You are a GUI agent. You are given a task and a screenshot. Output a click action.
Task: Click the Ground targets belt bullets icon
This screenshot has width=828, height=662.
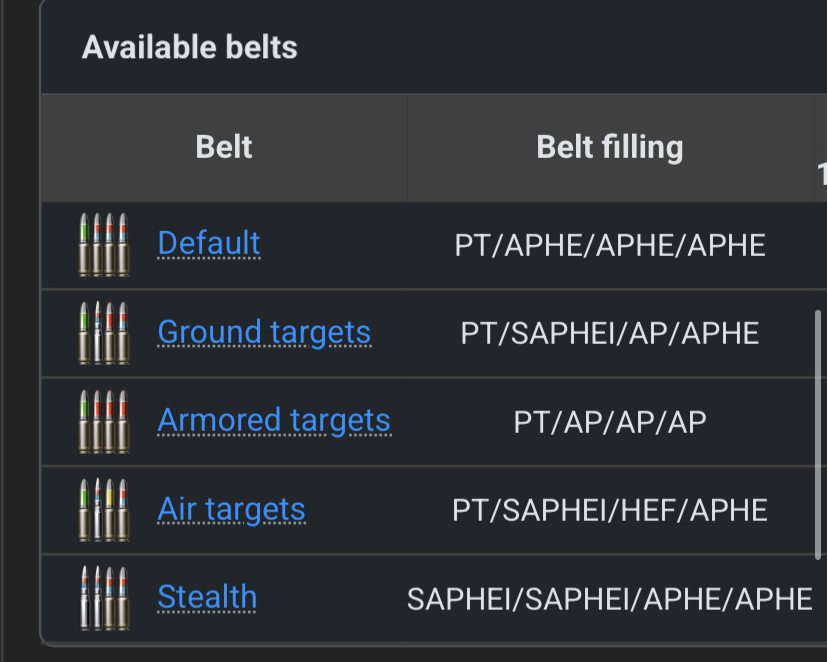click(104, 333)
